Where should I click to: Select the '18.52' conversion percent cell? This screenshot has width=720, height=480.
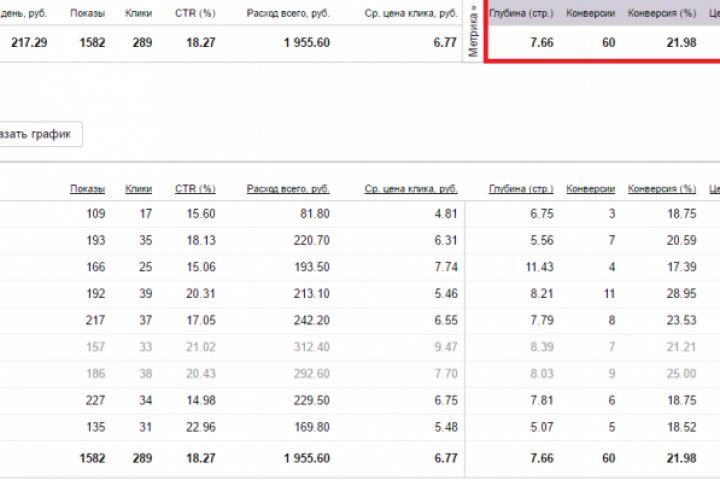pyautogui.click(x=681, y=427)
